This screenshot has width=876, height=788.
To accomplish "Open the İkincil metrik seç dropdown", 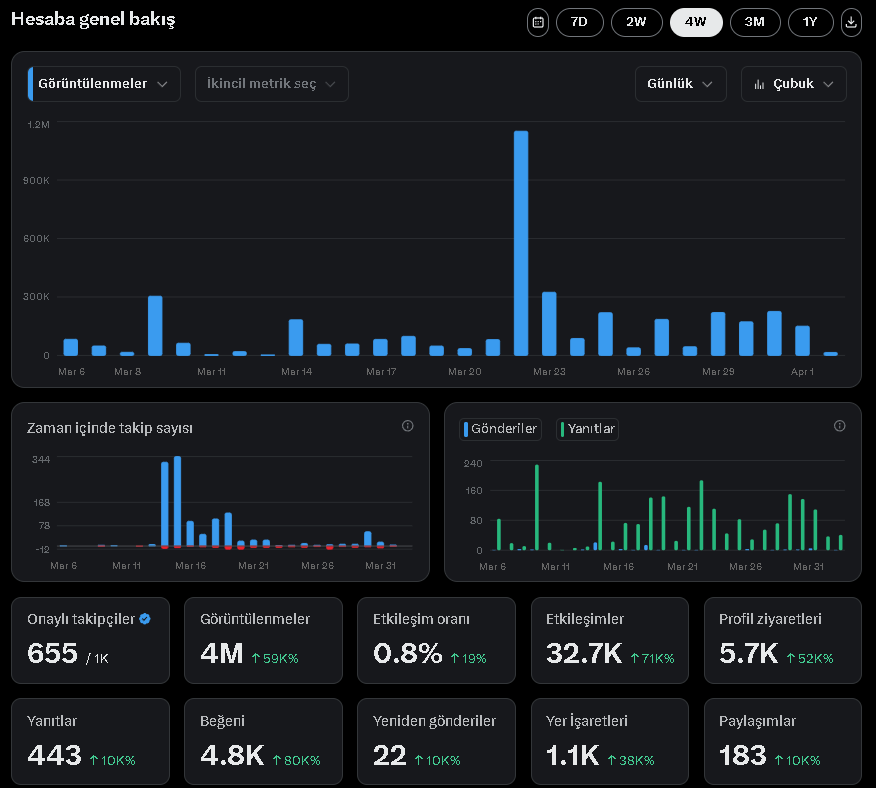I will click(x=271, y=84).
